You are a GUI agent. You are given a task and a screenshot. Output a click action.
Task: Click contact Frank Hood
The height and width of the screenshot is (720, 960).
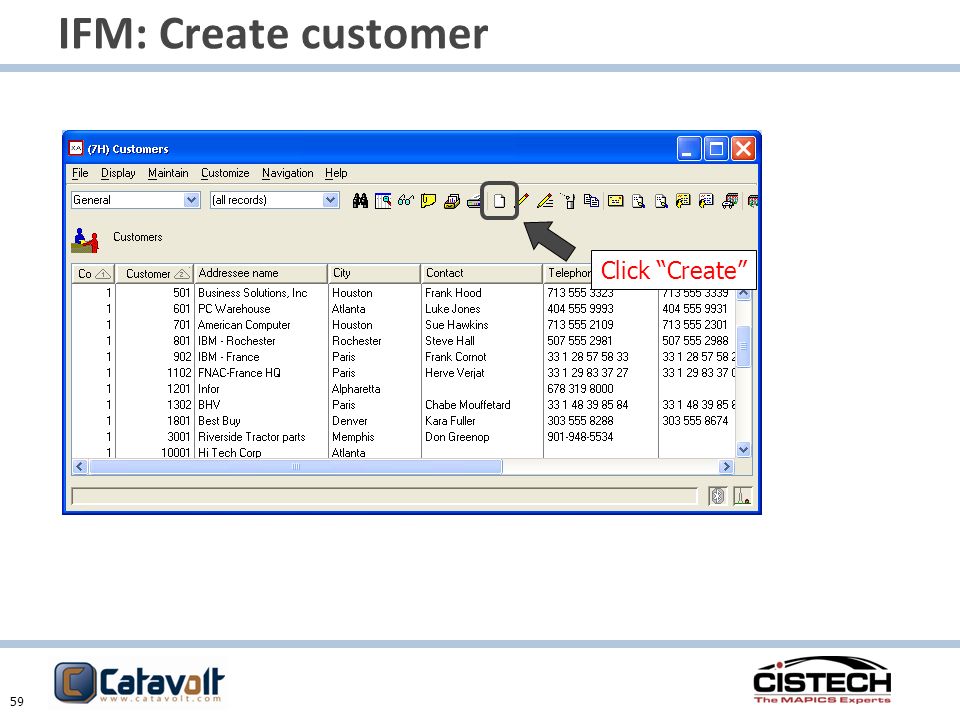click(453, 293)
